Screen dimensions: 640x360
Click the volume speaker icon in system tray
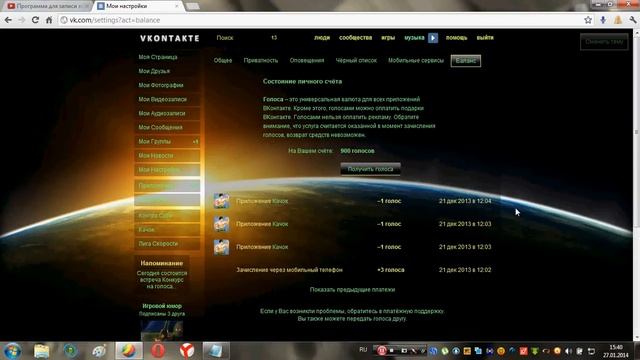568,351
